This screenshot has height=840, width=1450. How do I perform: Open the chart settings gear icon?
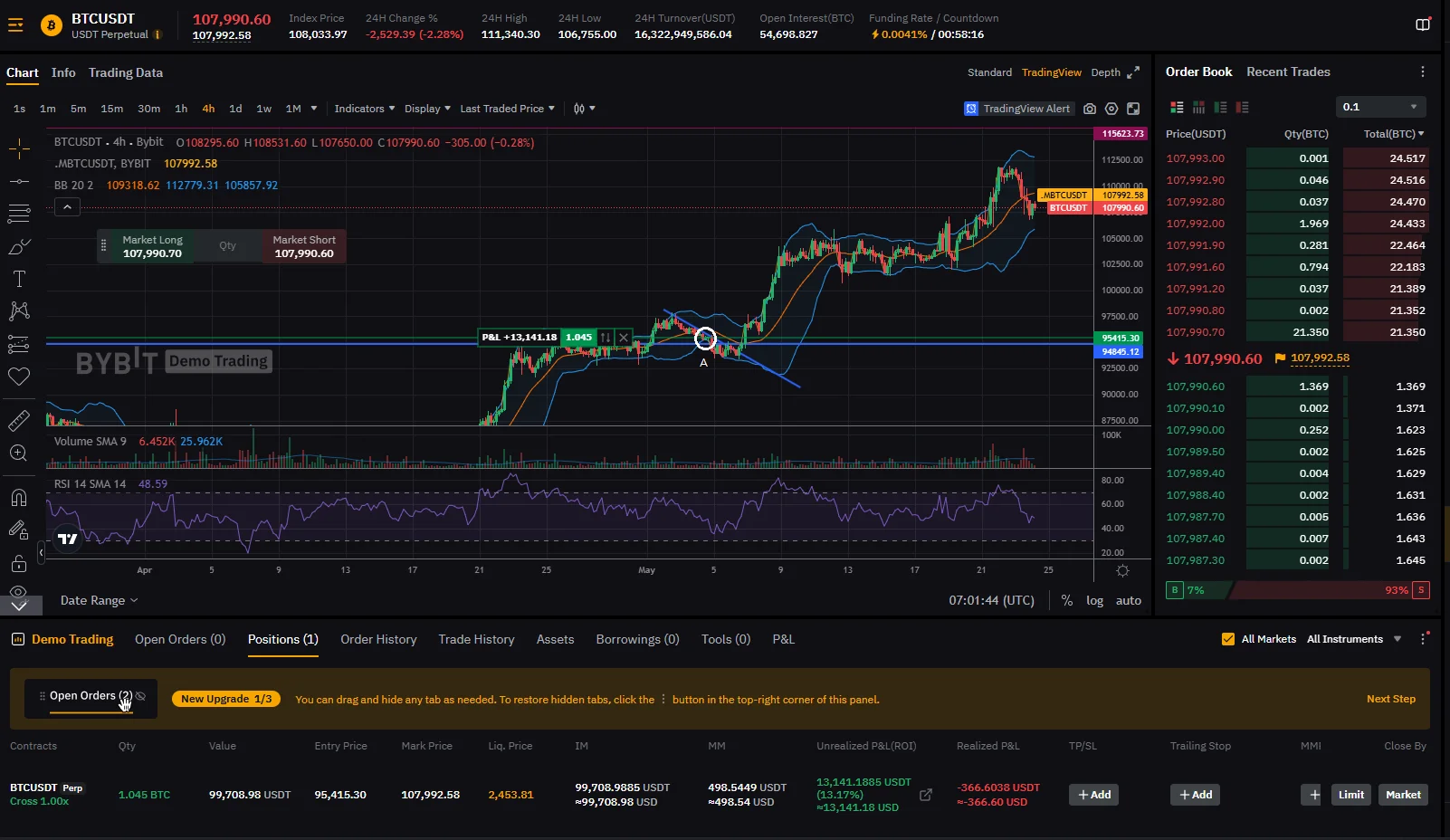pos(1111,109)
